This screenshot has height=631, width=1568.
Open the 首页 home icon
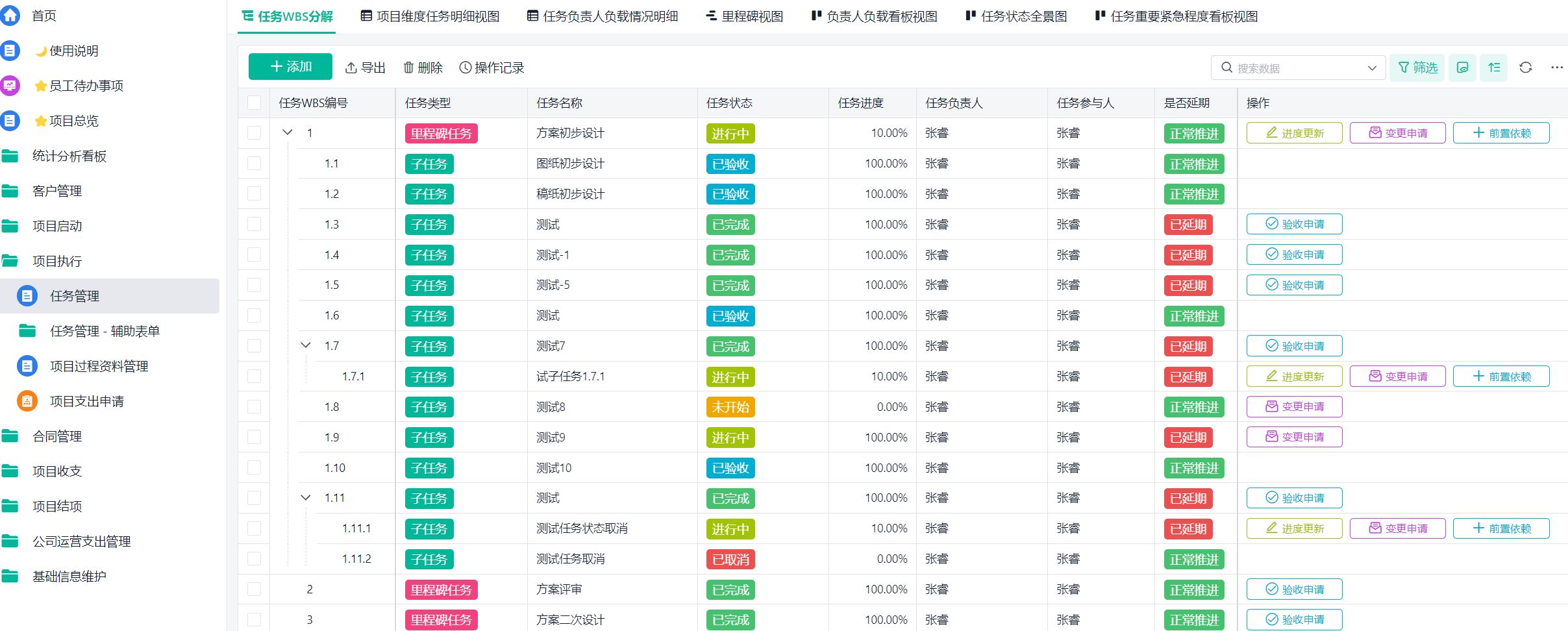[10, 16]
